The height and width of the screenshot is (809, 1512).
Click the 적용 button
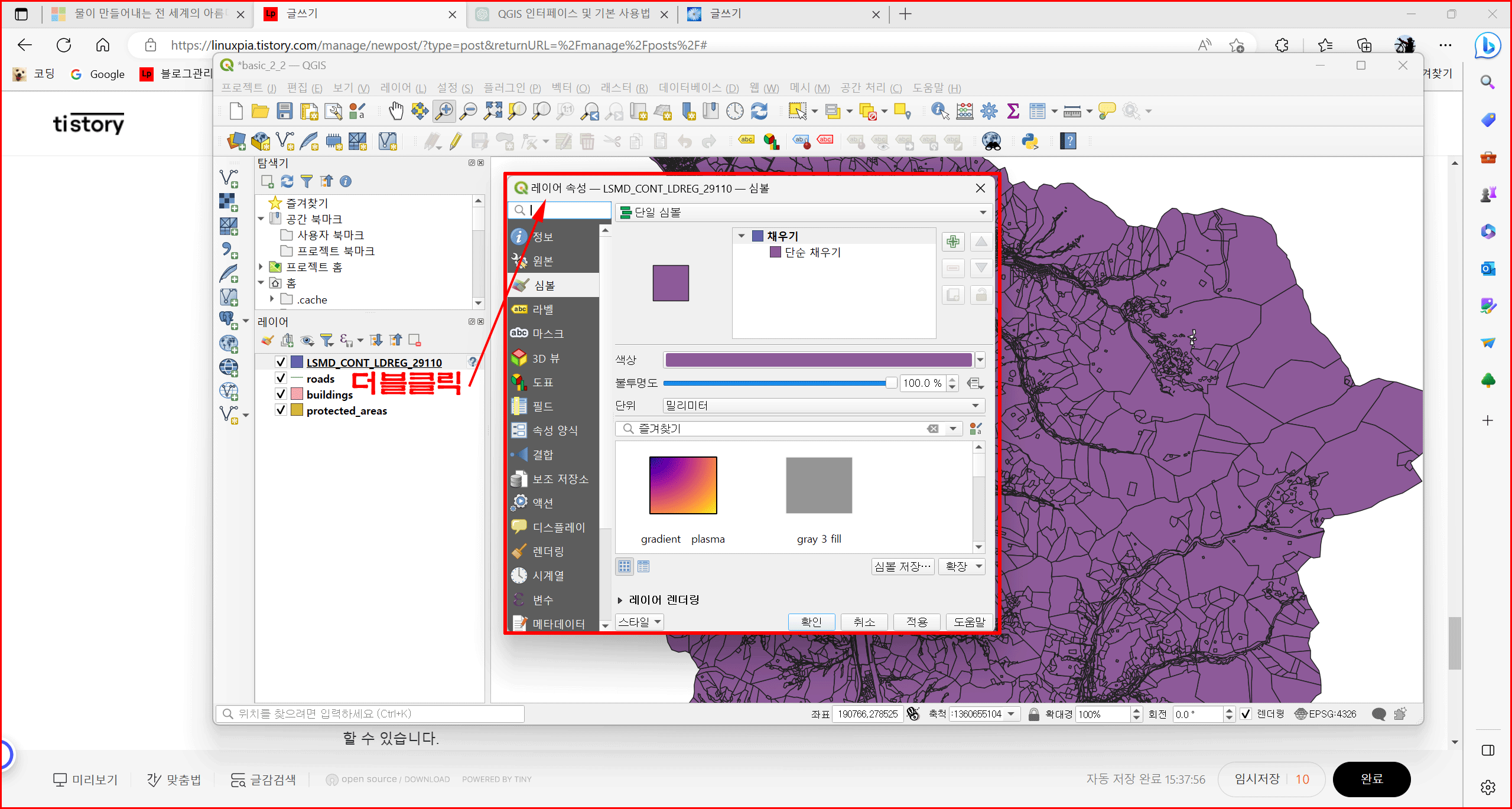(916, 622)
